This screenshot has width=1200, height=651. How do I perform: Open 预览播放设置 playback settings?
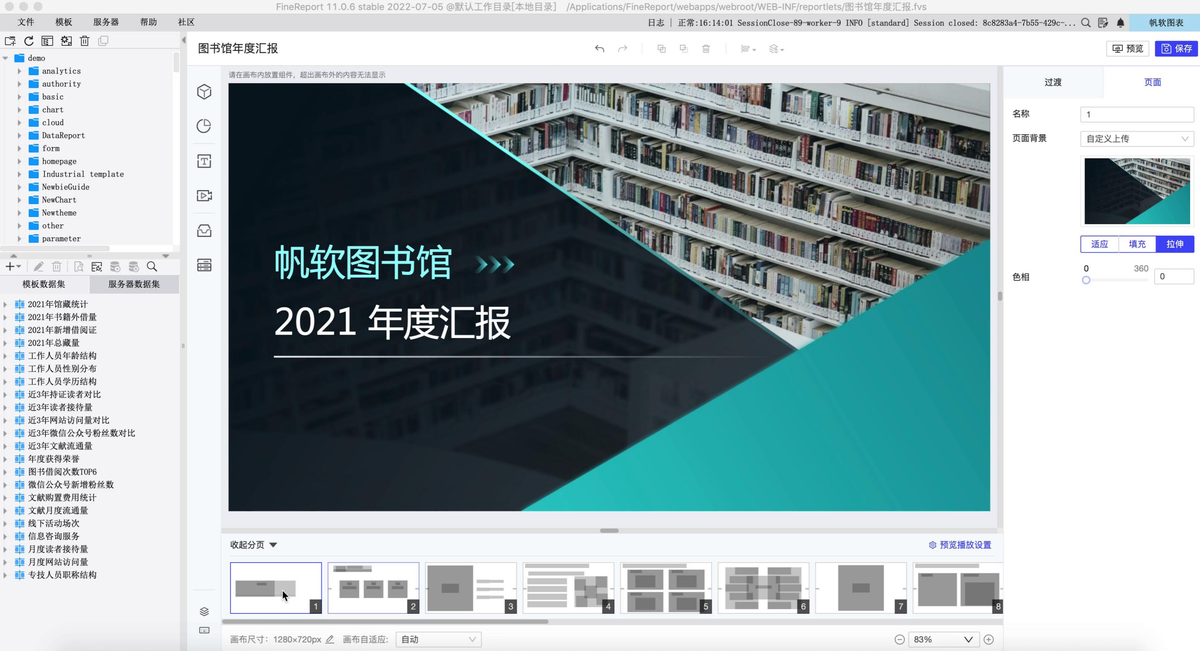pyautogui.click(x=960, y=545)
